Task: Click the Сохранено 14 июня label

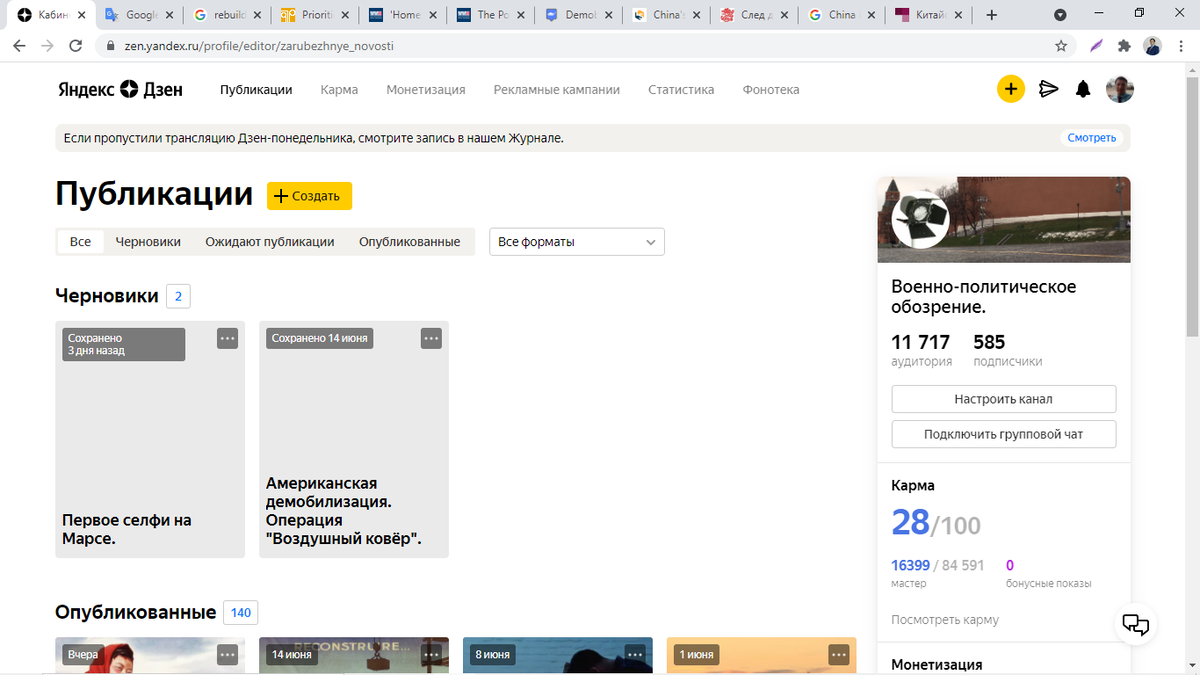Action: [319, 338]
